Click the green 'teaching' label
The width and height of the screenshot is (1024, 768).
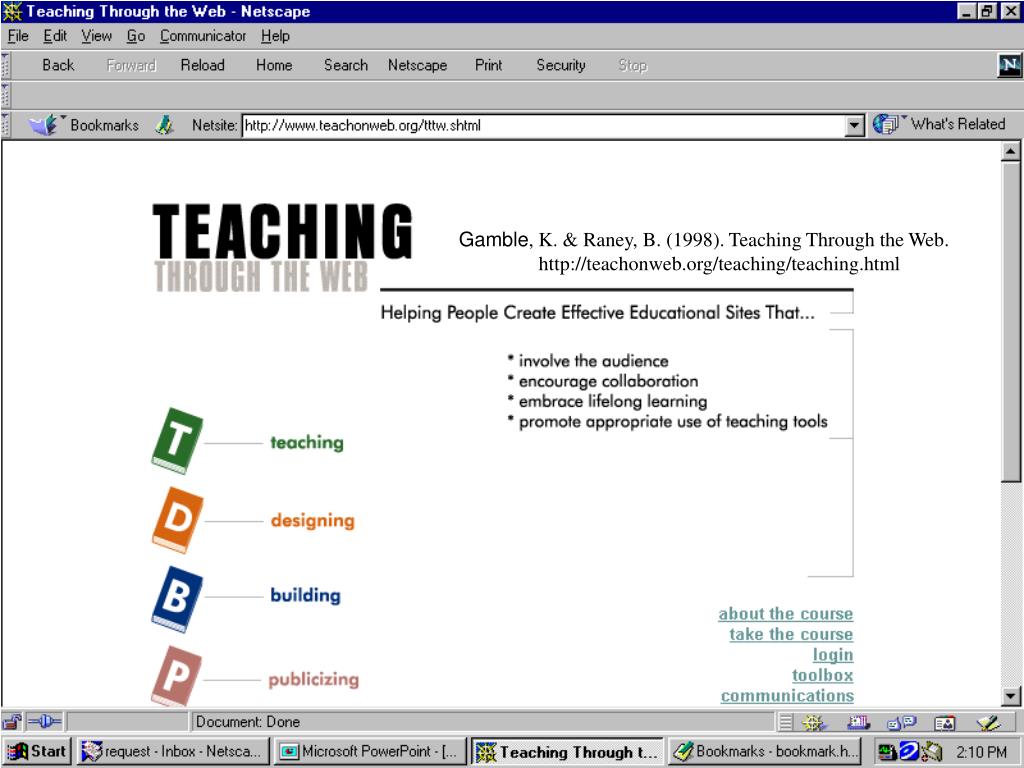(x=307, y=443)
